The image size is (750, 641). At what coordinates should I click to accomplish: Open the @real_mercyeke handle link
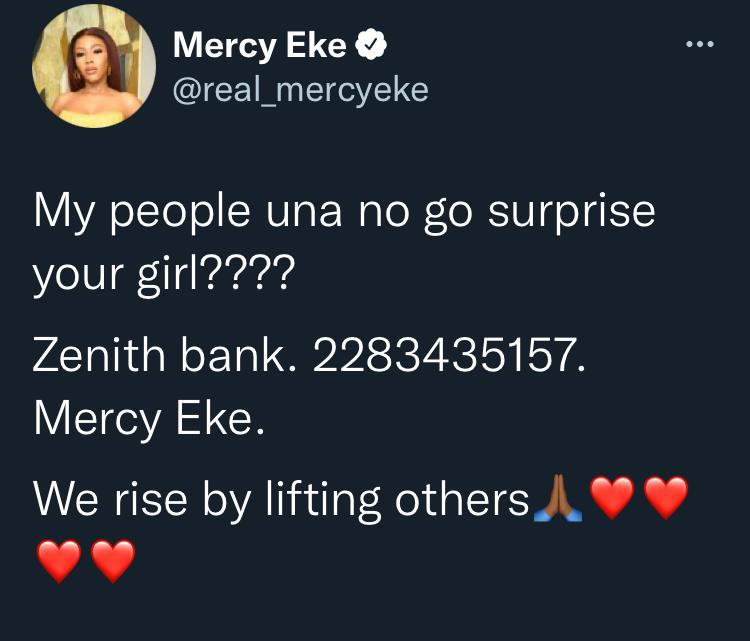pyautogui.click(x=300, y=90)
